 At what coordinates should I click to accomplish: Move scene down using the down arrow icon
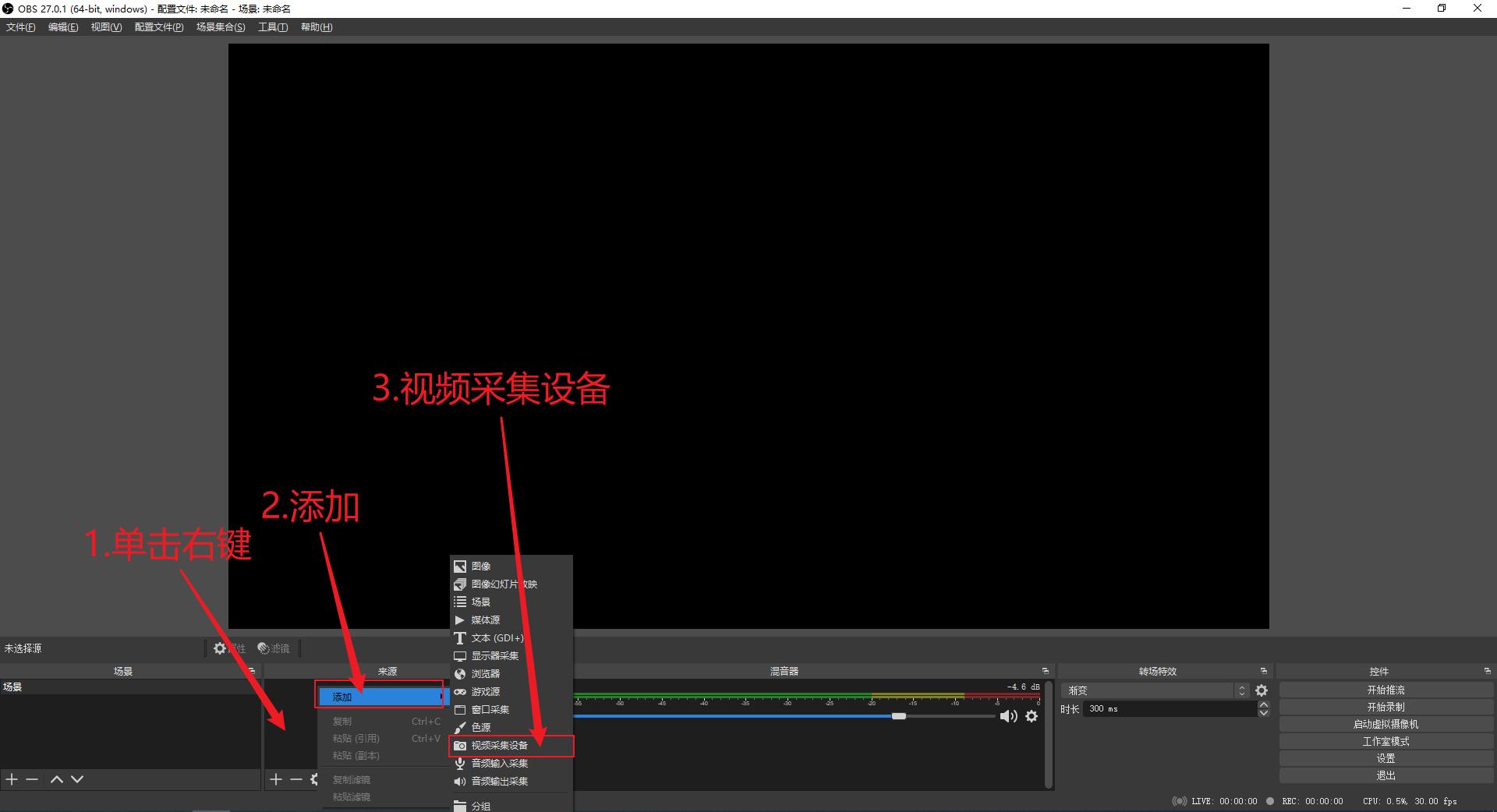pyautogui.click(x=76, y=778)
